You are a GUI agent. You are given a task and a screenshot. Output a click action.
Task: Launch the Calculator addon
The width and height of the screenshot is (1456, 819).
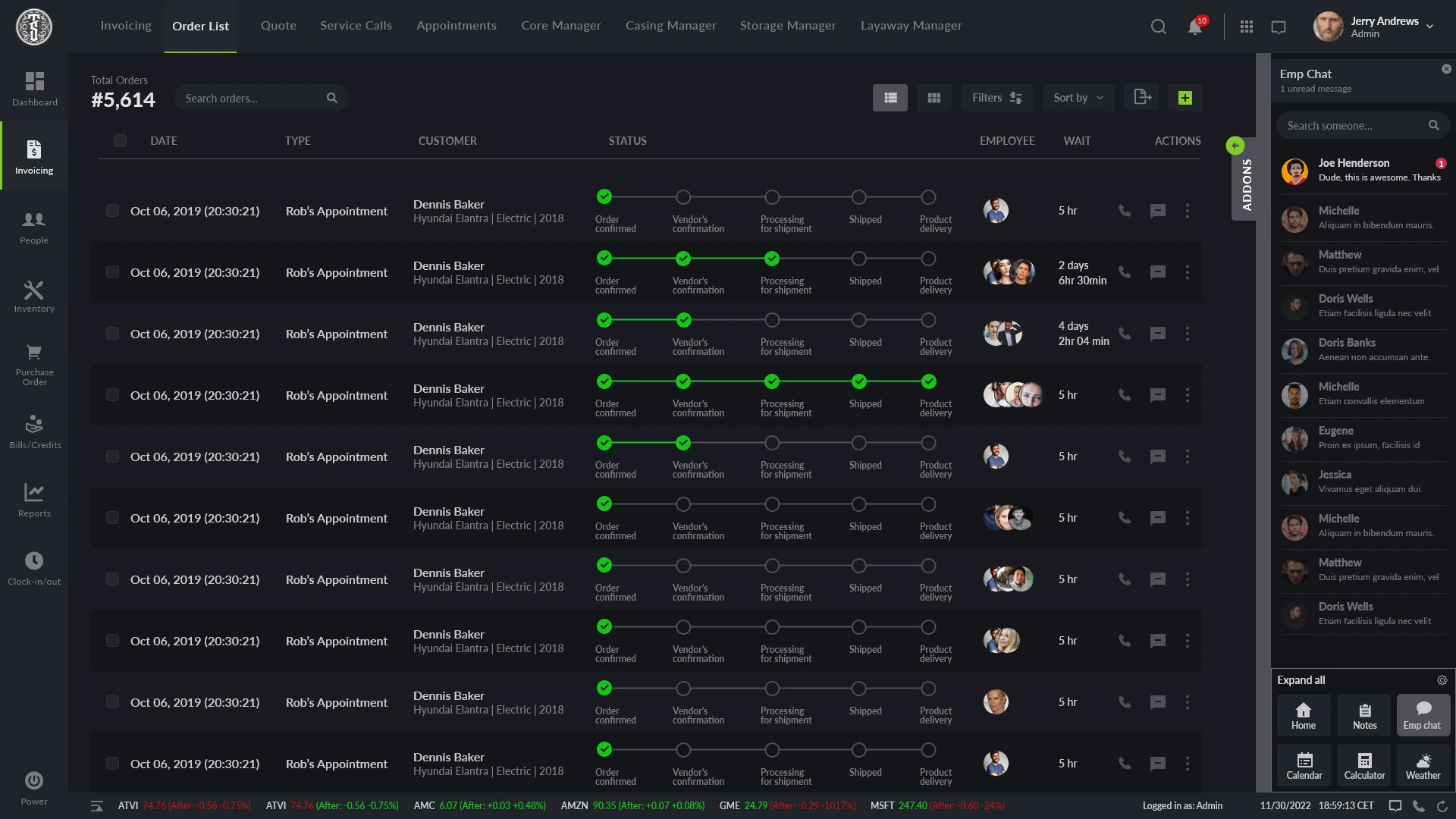tap(1363, 764)
